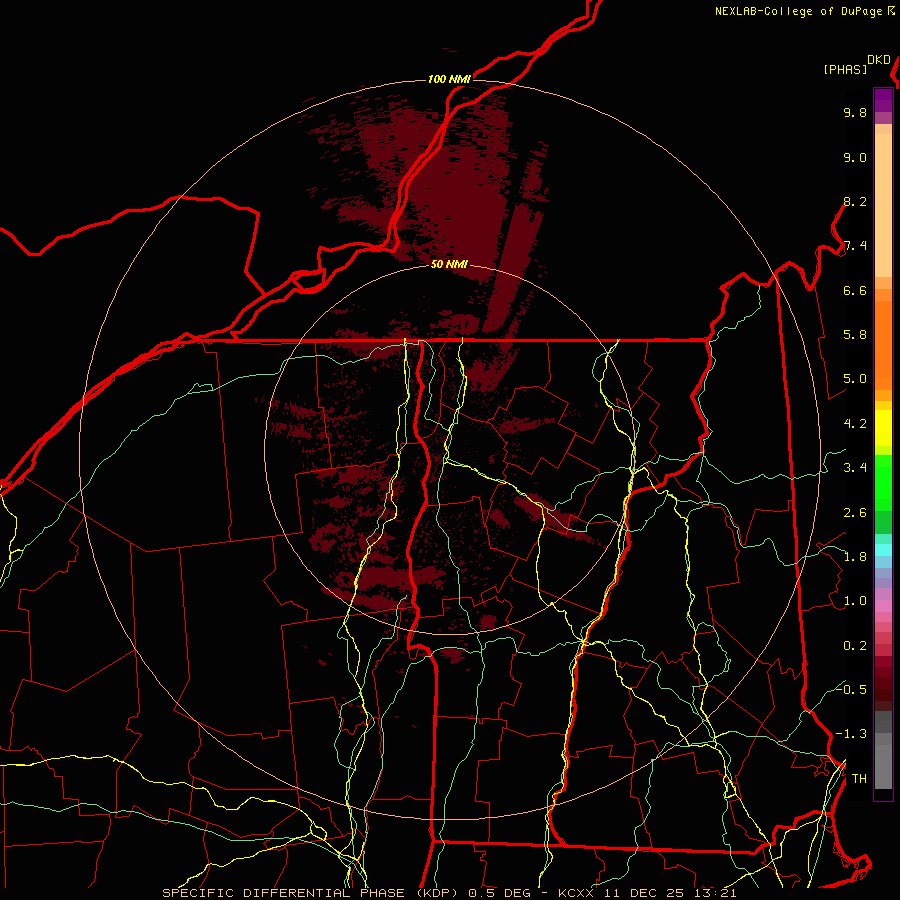
Task: Click the "[PHAS]" legend unit label
Action: pyautogui.click(x=845, y=69)
